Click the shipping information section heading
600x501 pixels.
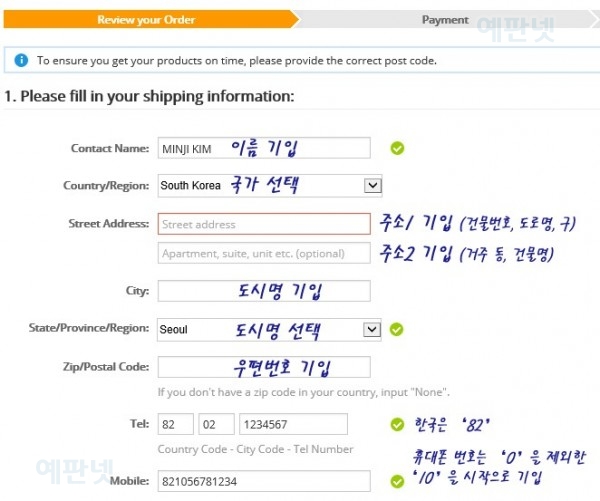tap(149, 97)
